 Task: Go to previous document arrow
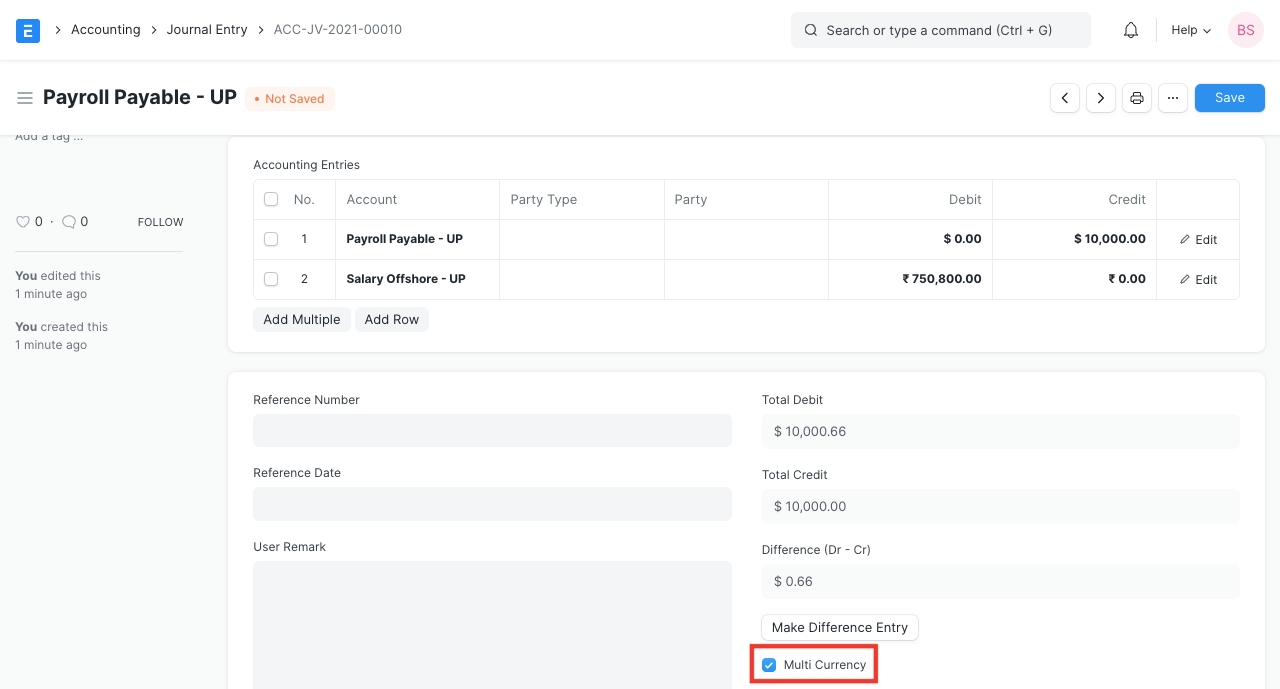click(1065, 98)
